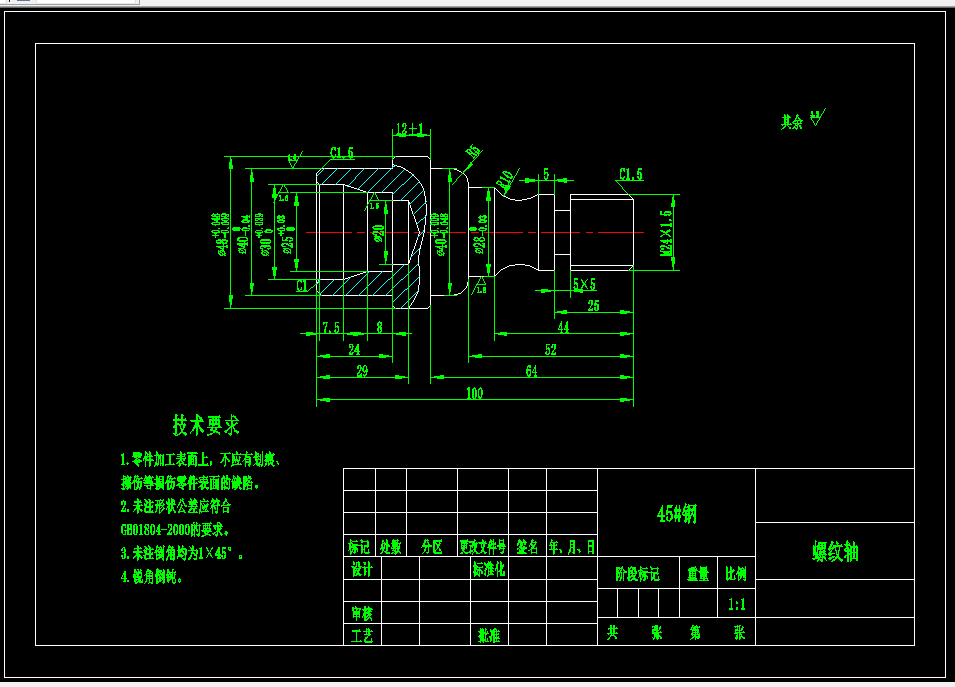Select the 批准 cell
The width and height of the screenshot is (955, 687).
pyautogui.click(x=488, y=635)
